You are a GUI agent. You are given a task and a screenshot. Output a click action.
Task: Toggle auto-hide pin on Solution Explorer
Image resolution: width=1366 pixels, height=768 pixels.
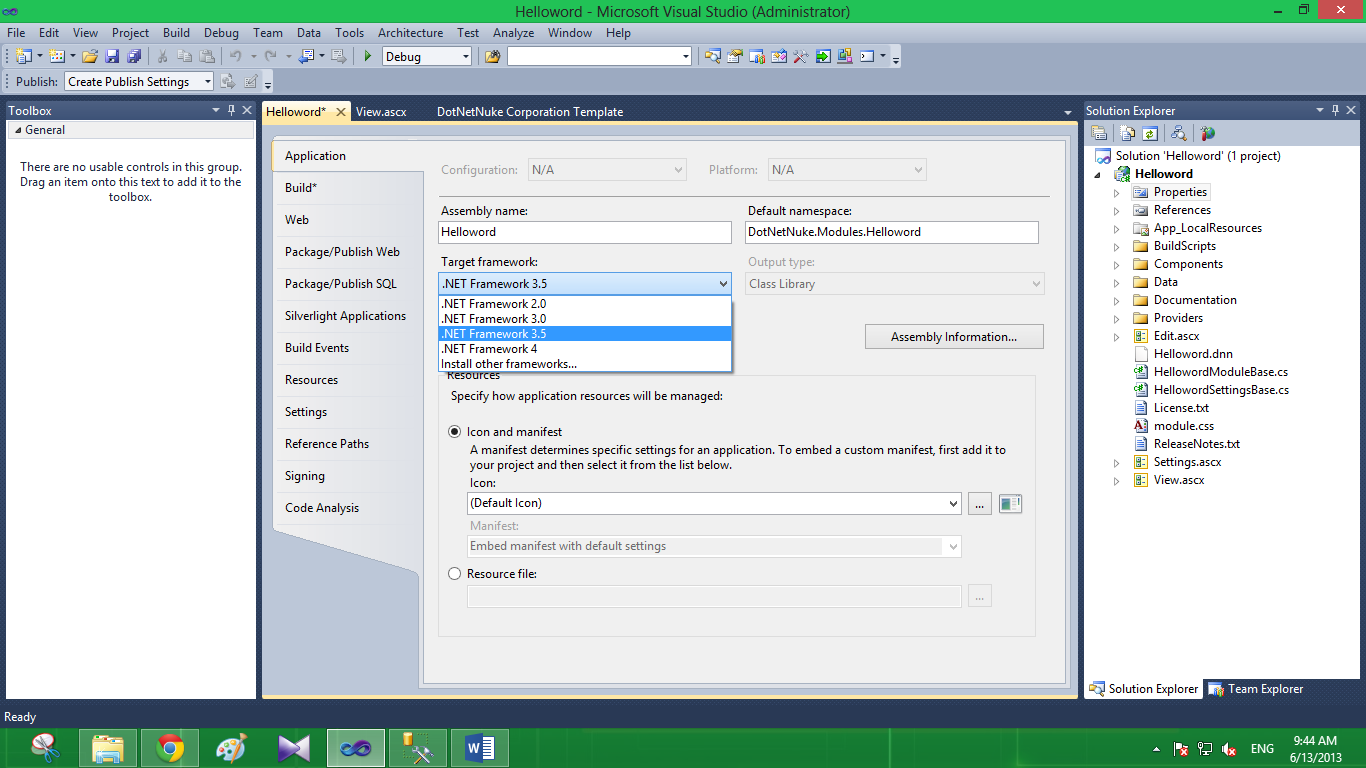[1334, 110]
